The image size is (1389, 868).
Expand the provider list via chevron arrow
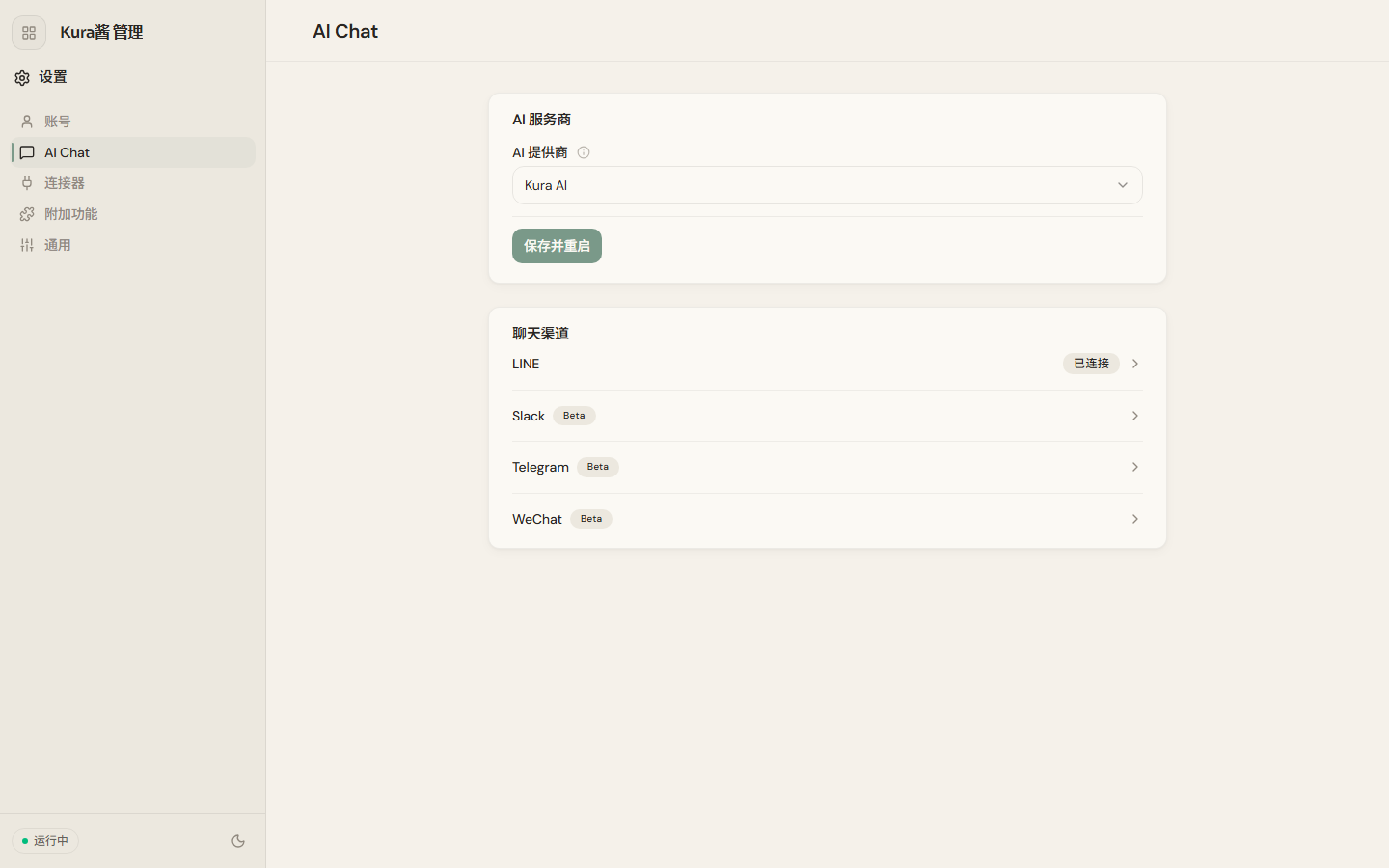coord(1123,185)
